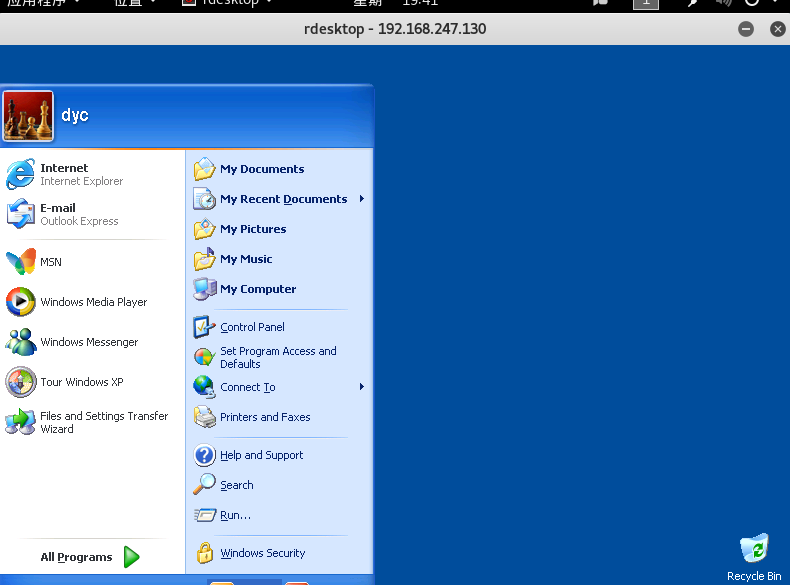This screenshot has height=585, width=790.
Task: Click the Search magnifying glass icon
Action: tap(205, 485)
